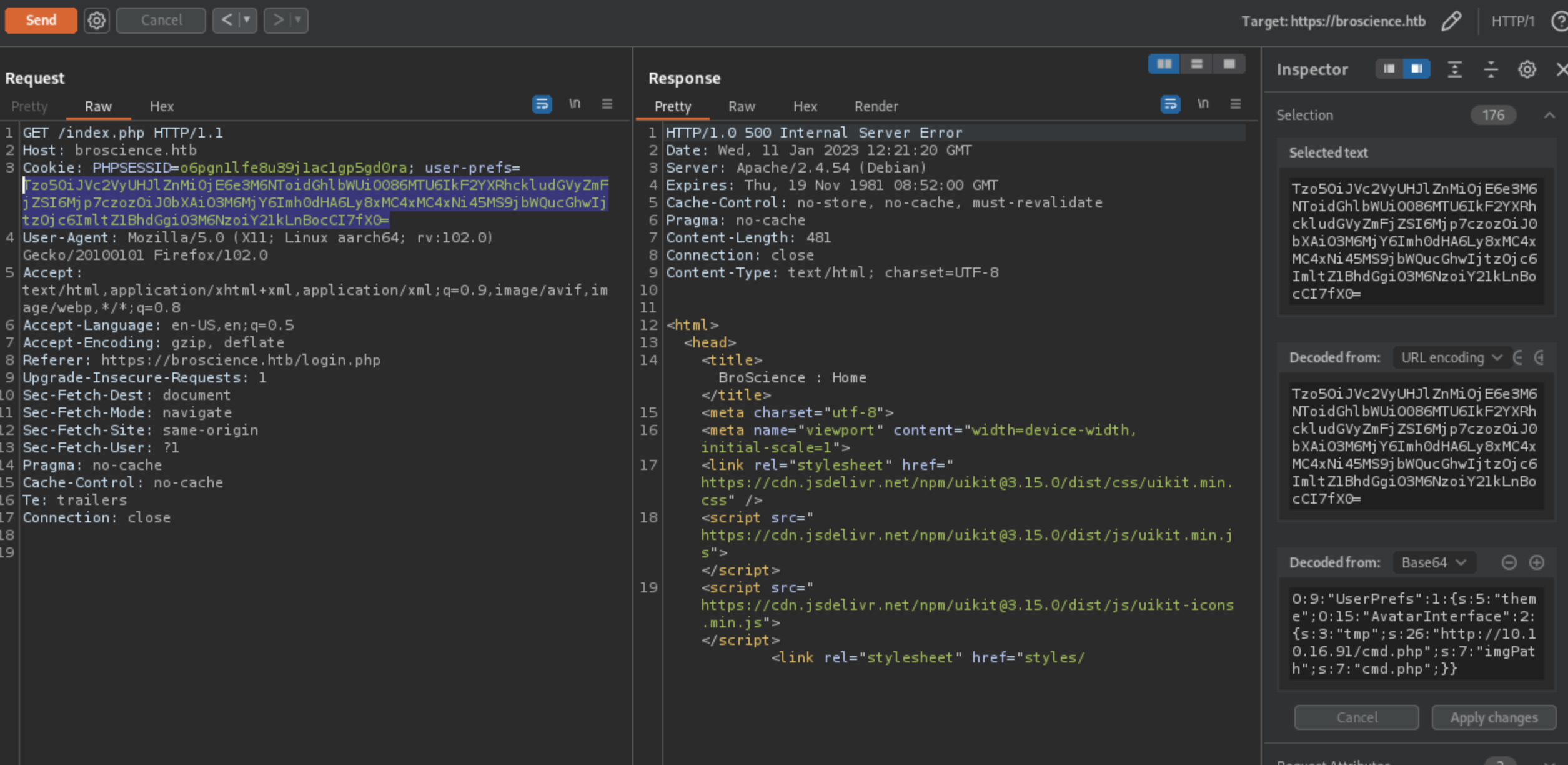Click Inspector collapse all sections icon
1568x765 pixels.
point(1491,69)
